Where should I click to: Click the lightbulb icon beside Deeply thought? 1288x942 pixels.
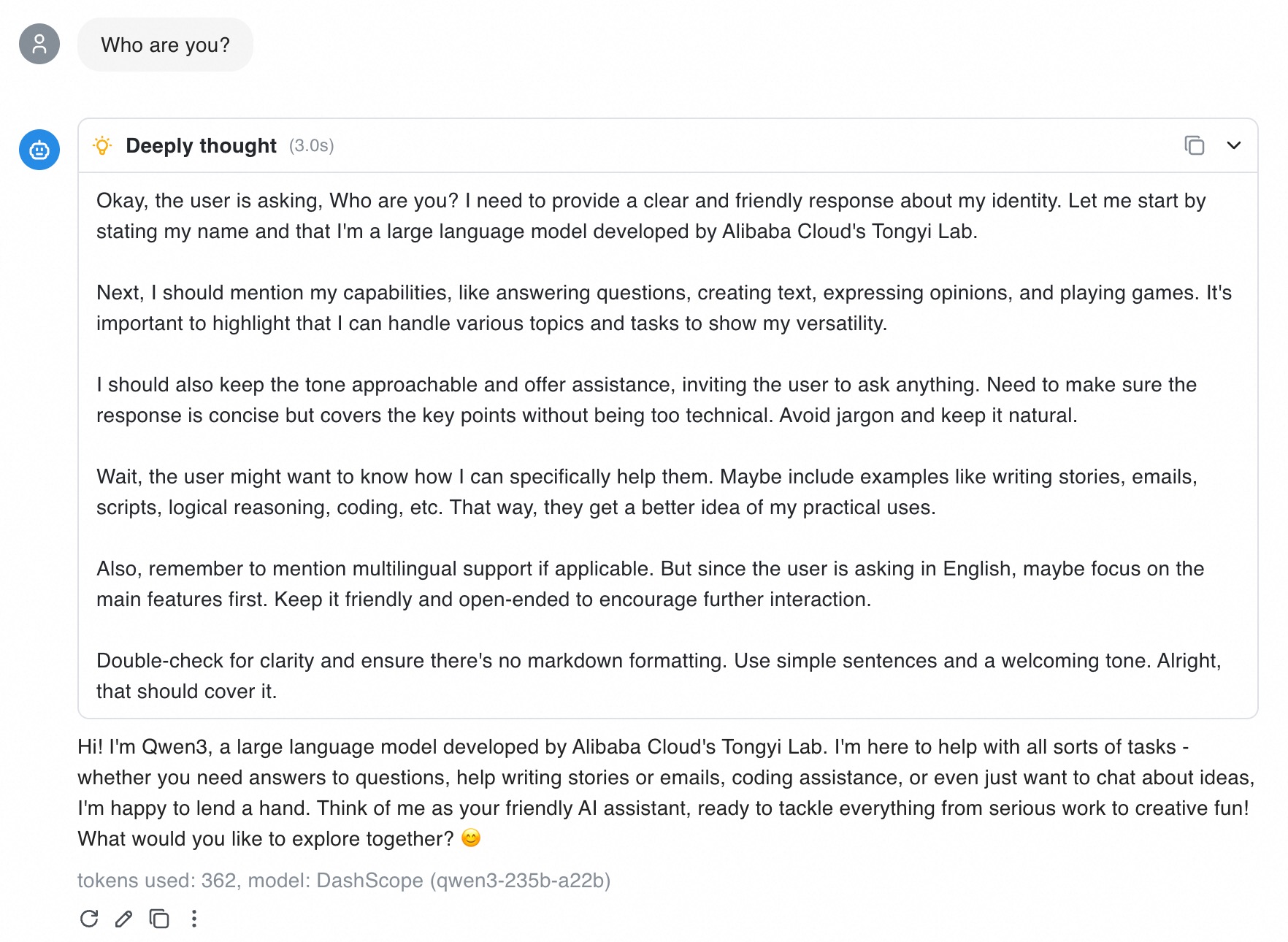coord(103,145)
